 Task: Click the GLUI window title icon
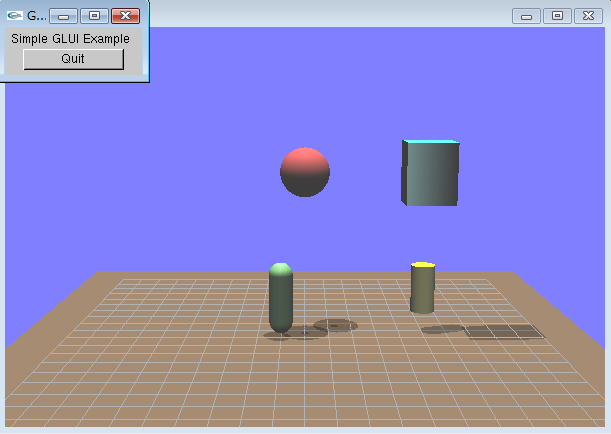pos(15,16)
